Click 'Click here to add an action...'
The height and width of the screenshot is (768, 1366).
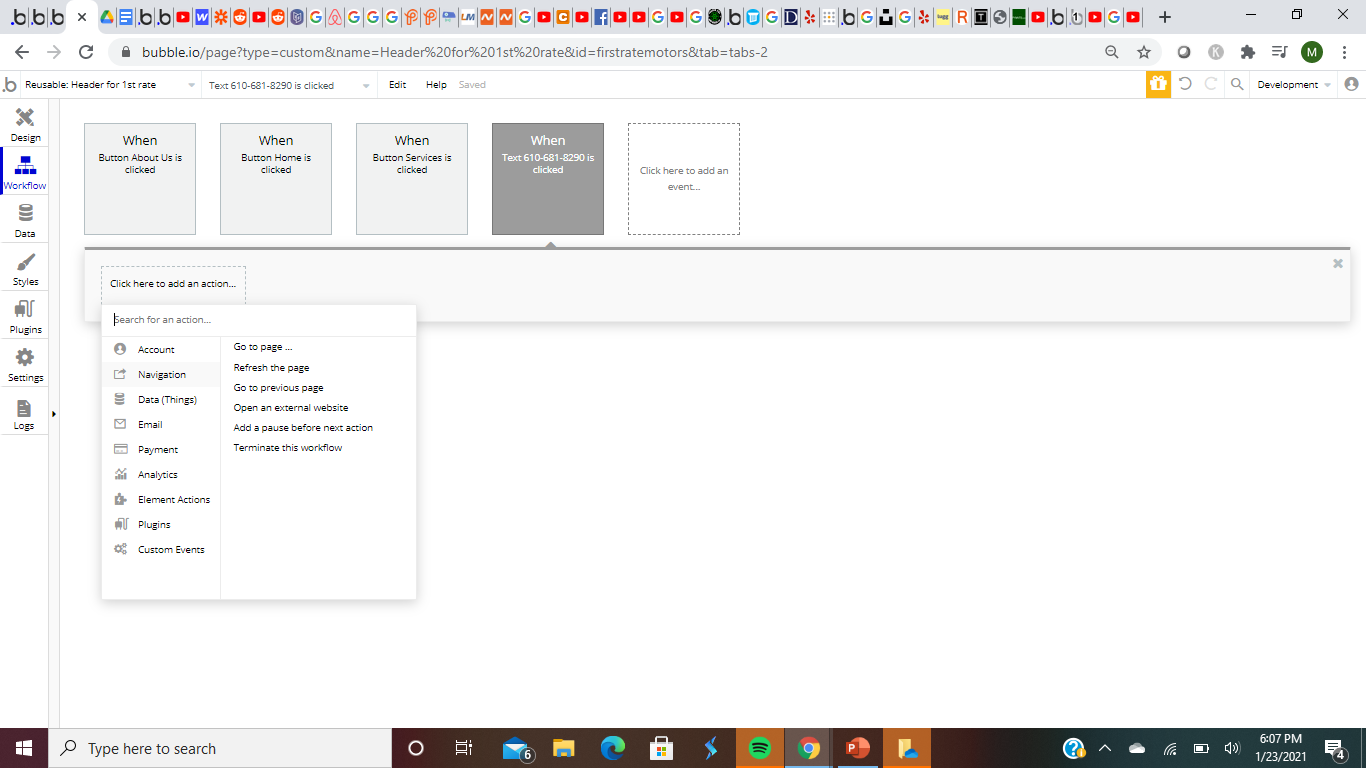[x=173, y=284]
